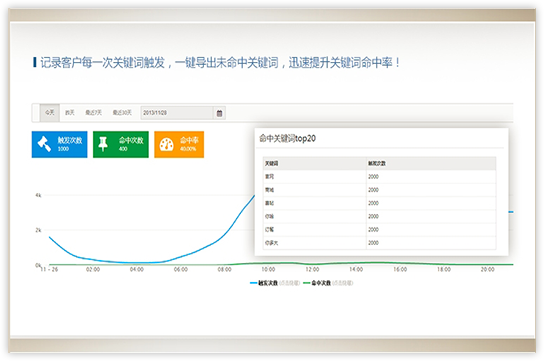Click the gavel icon on the blue tile

tap(45, 144)
